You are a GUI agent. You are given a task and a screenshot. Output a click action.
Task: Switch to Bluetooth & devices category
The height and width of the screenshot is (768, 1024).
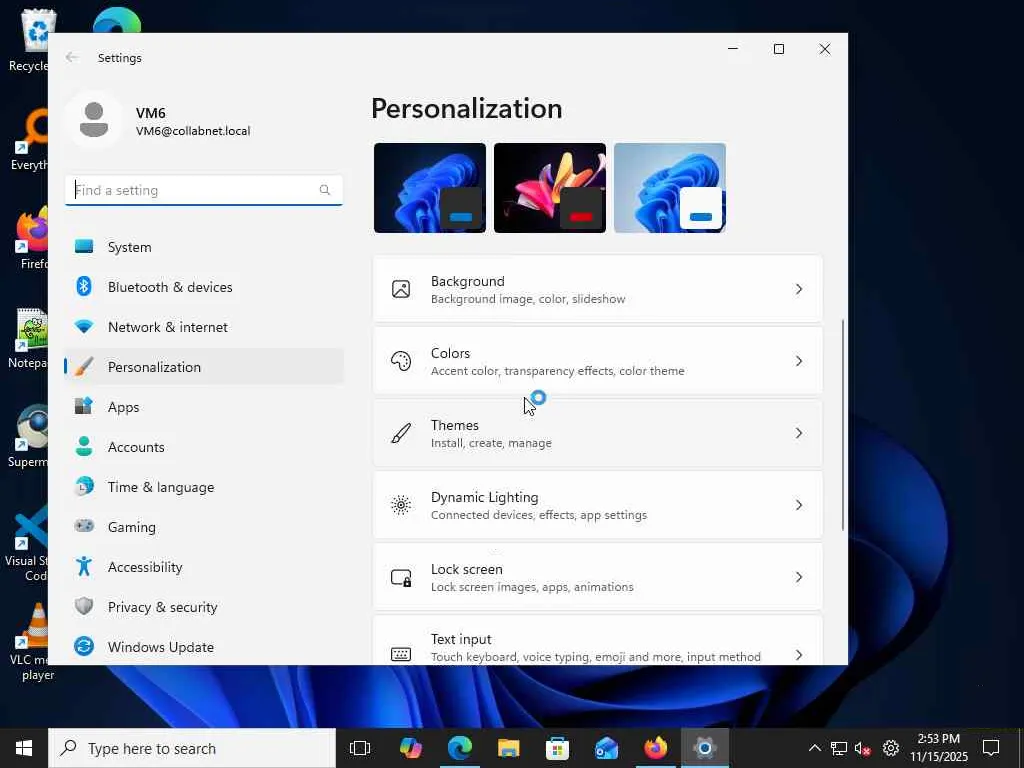tap(204, 287)
